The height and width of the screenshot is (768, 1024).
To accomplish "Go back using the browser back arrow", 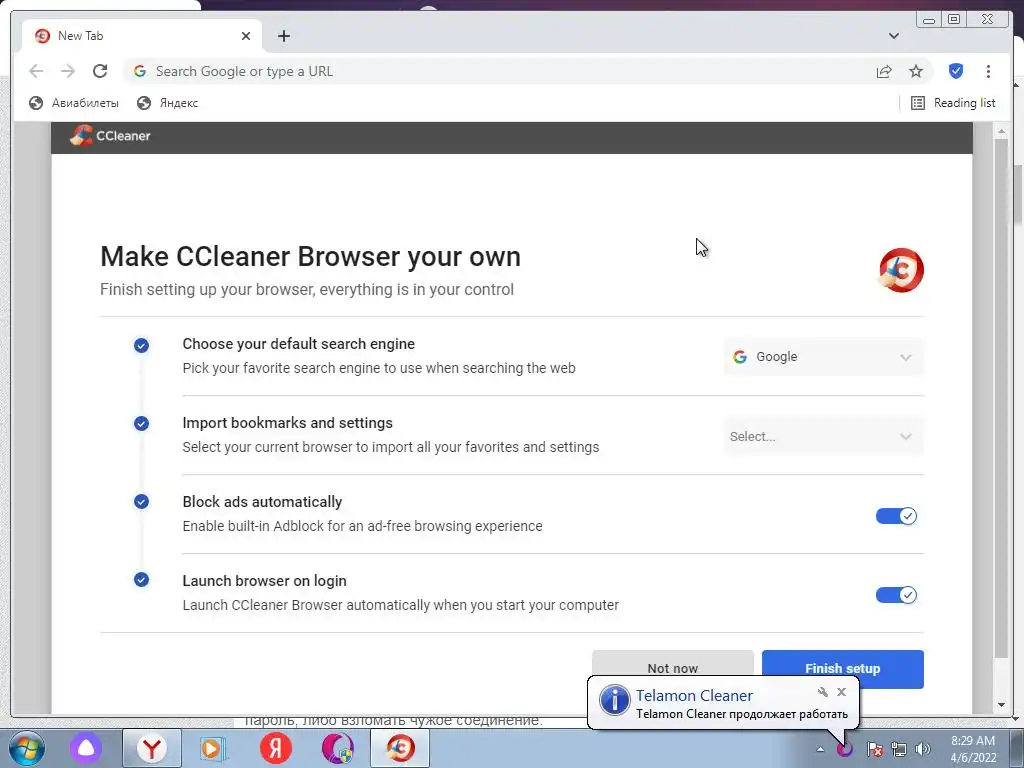I will pyautogui.click(x=36, y=71).
